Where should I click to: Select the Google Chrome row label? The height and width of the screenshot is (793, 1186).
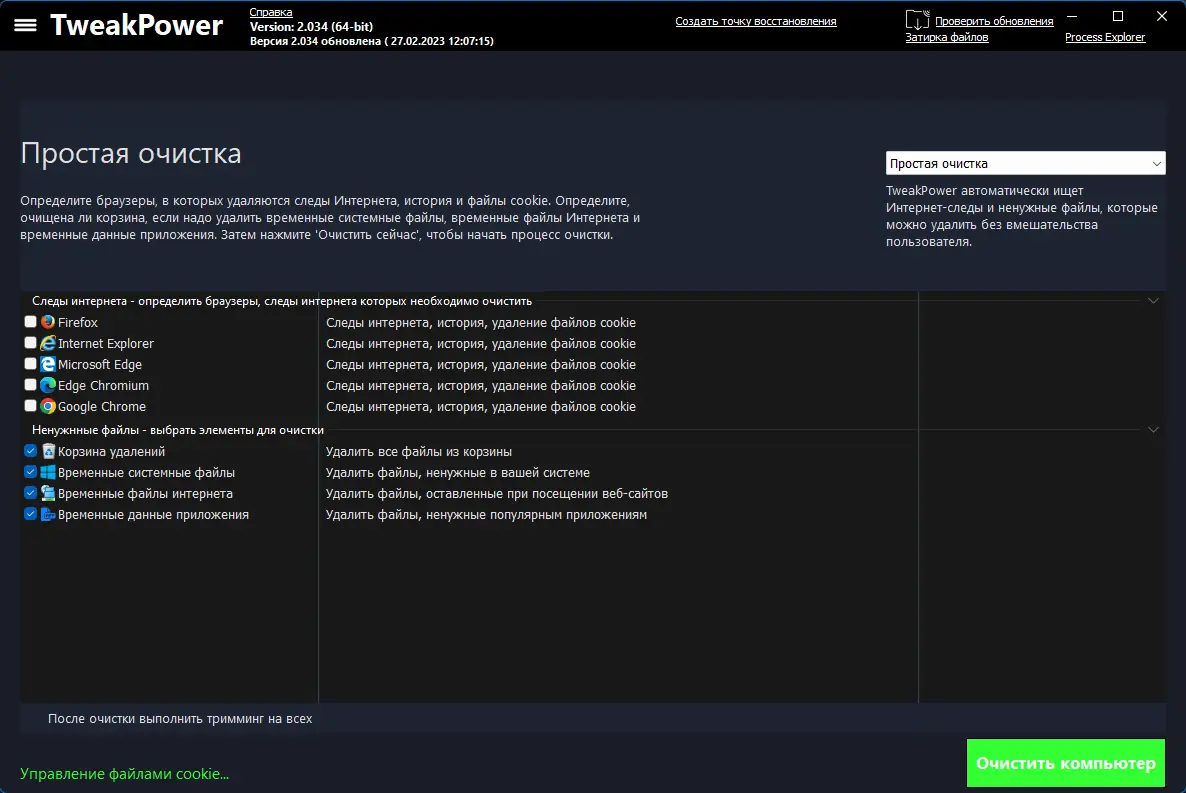pyautogui.click(x=102, y=406)
